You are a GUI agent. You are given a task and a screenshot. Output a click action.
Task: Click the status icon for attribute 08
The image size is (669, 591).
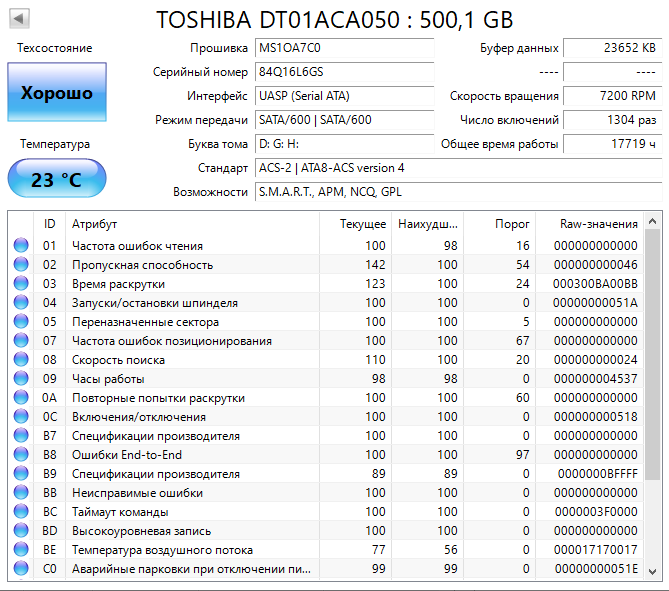pyautogui.click(x=21, y=359)
